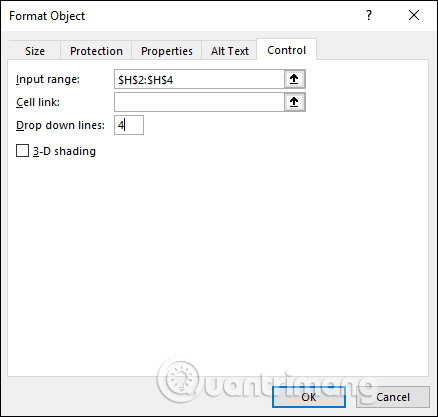Focus the empty Cell link field
Viewport: 438px width, 417px height.
click(x=199, y=102)
